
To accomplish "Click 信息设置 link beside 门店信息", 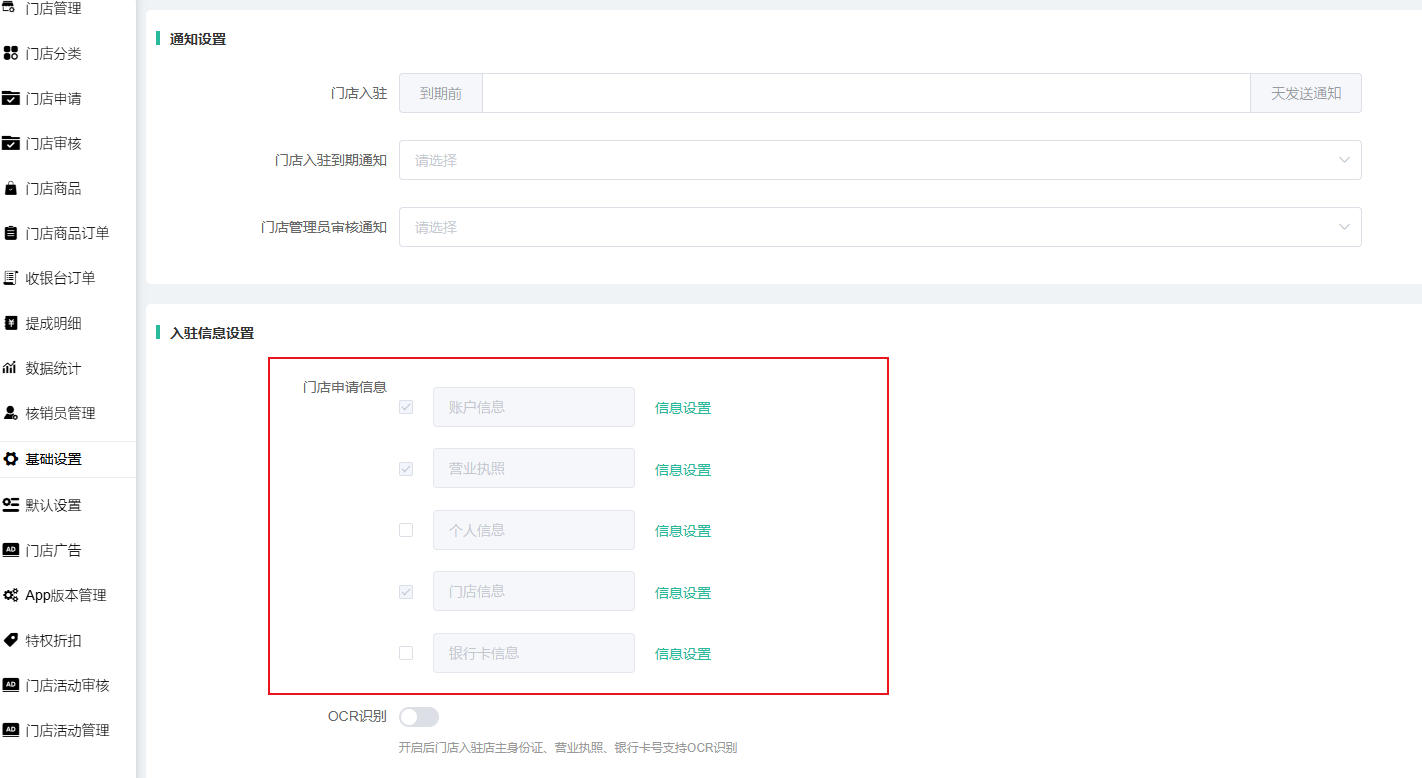I will pyautogui.click(x=682, y=593).
